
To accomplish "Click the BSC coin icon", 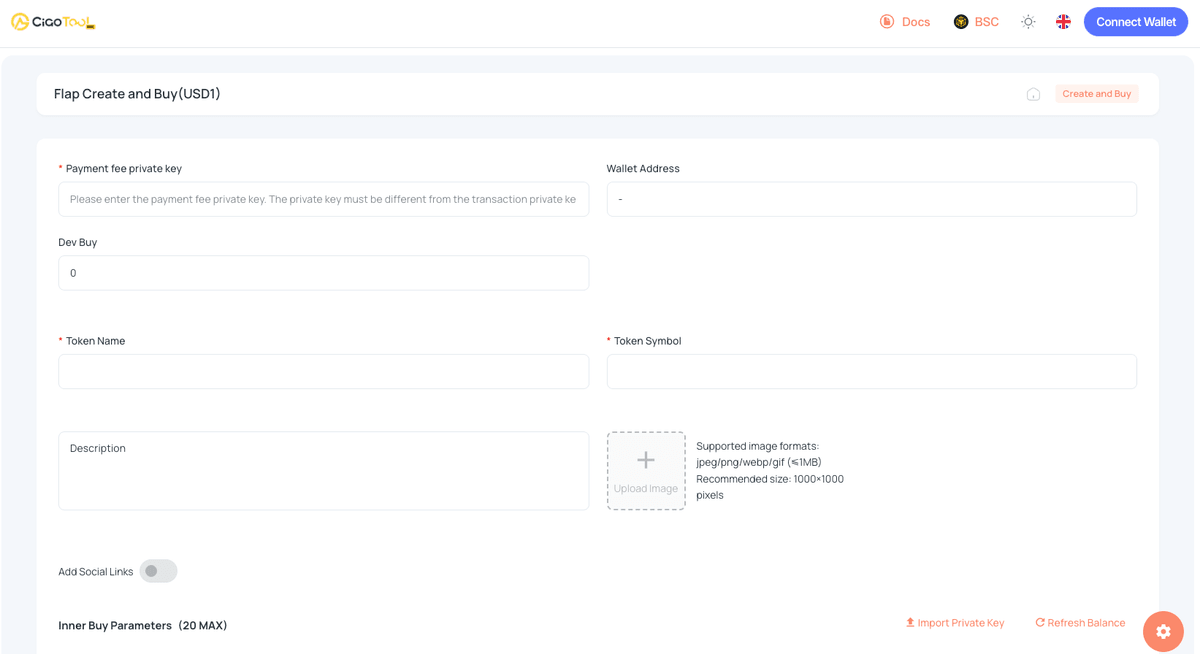I will point(961,22).
